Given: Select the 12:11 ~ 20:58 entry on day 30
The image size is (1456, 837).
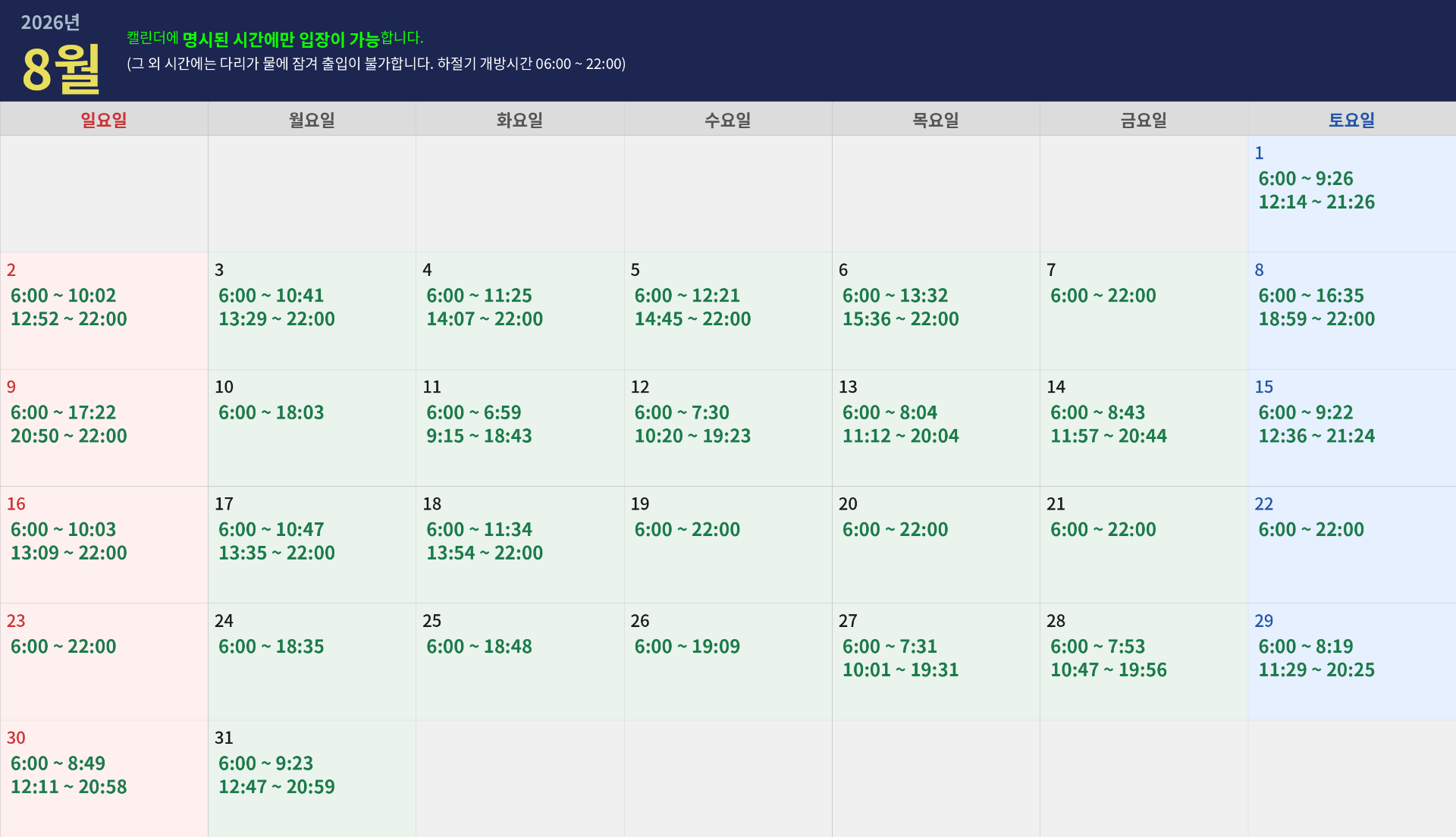Looking at the screenshot, I should (x=69, y=787).
